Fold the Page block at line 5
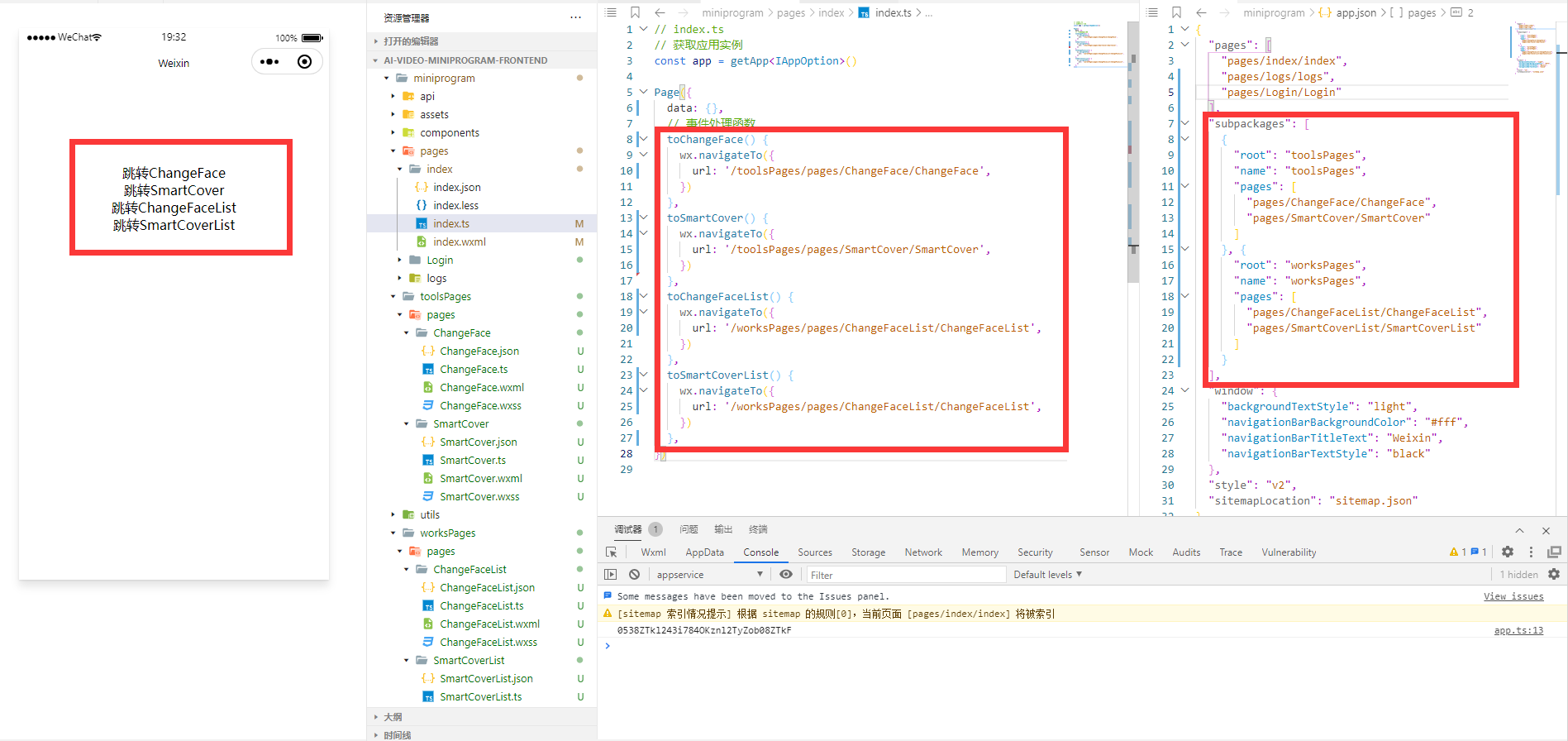Image resolution: width=1568 pixels, height=741 pixels. (x=643, y=92)
